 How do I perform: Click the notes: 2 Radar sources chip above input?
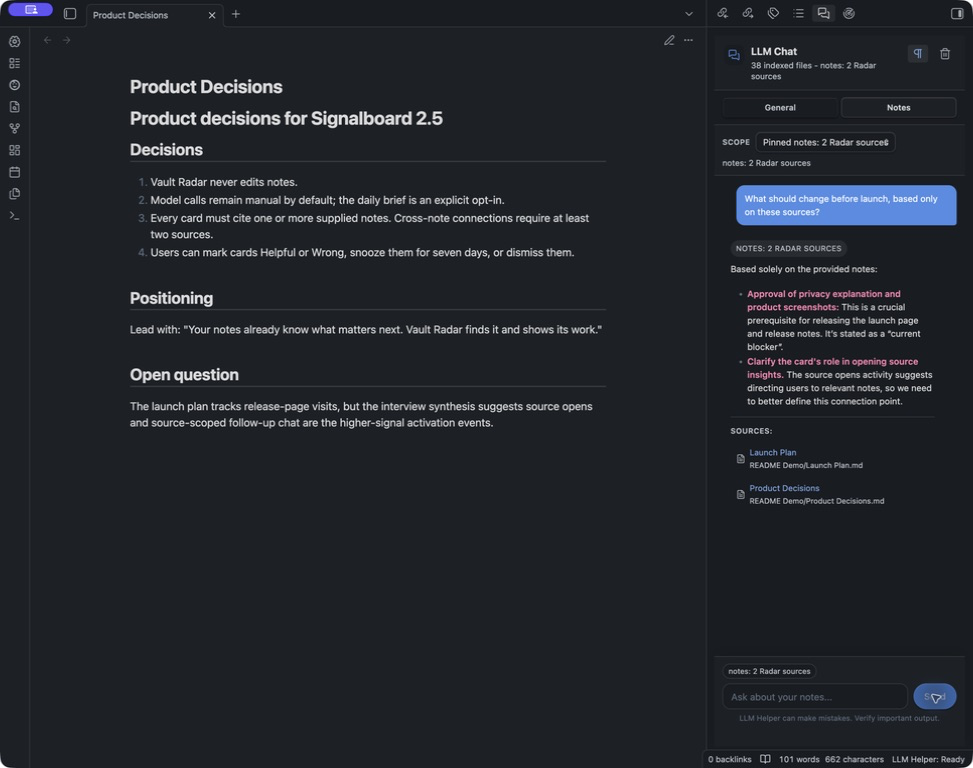coord(769,671)
